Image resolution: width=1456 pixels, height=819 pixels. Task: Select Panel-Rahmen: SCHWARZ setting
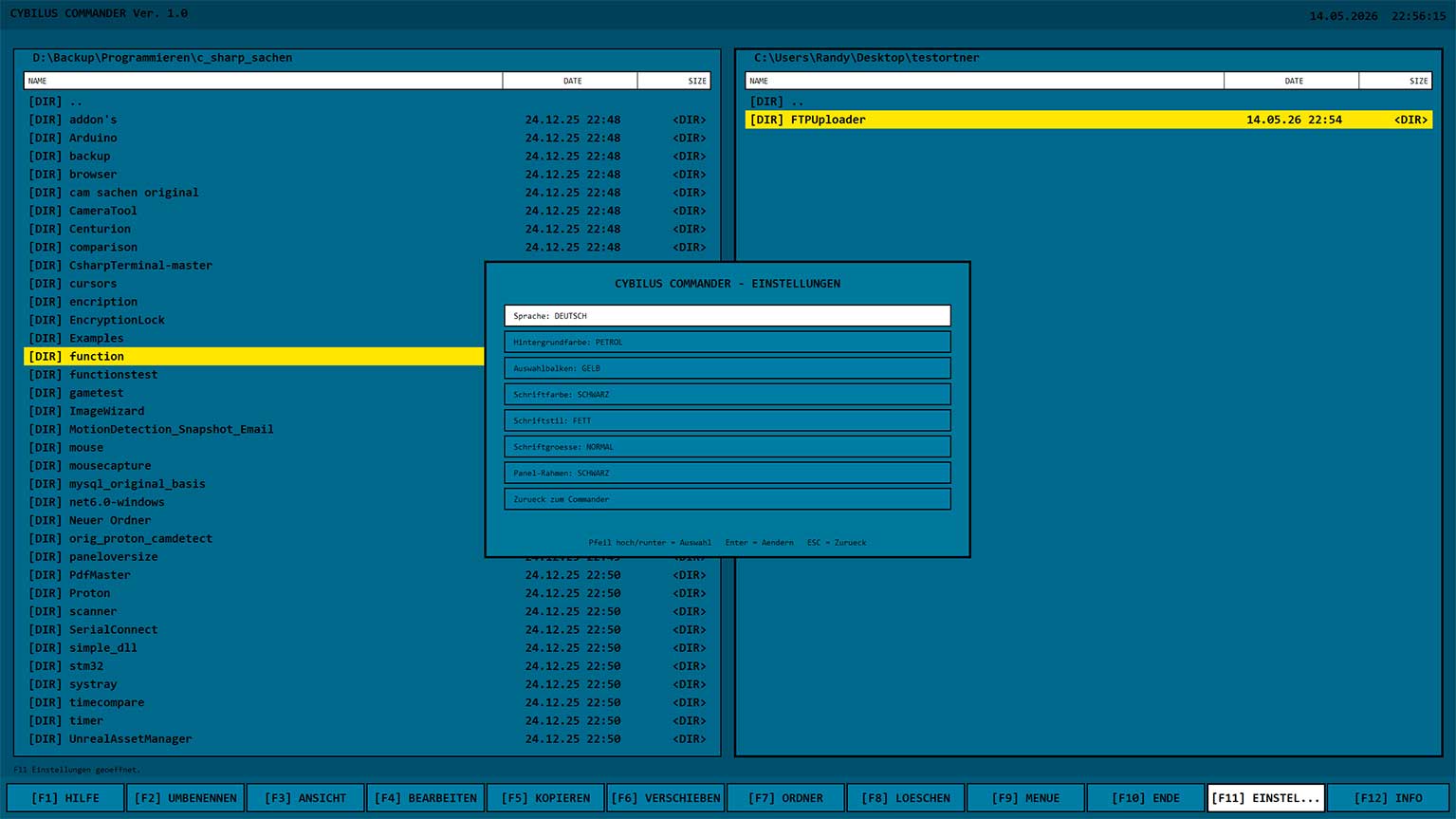click(728, 473)
